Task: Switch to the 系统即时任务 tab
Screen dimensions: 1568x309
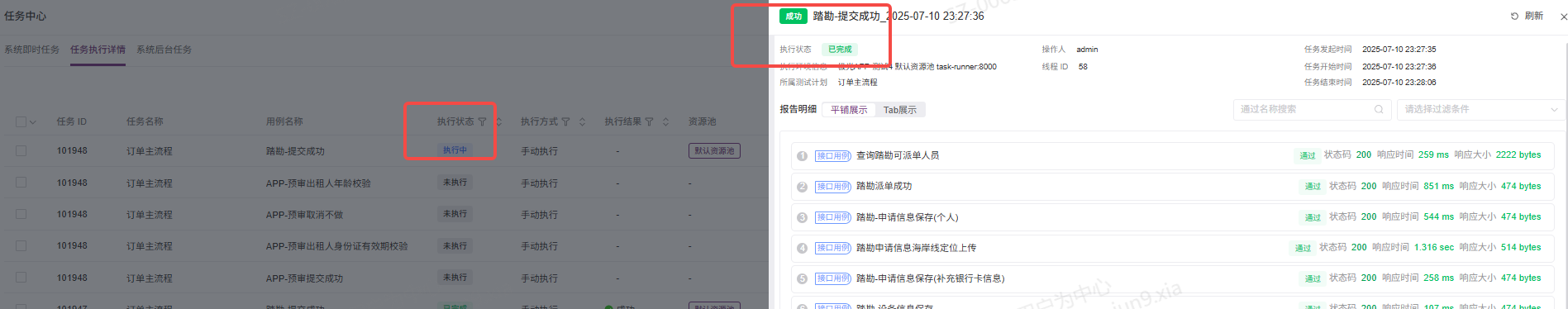Action: 31,50
